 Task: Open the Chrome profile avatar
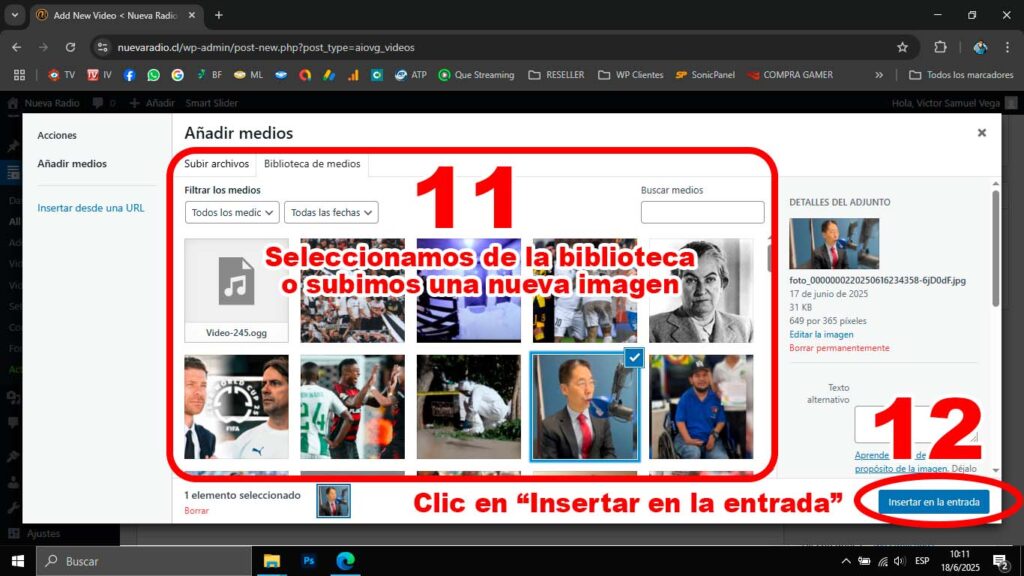pos(980,47)
